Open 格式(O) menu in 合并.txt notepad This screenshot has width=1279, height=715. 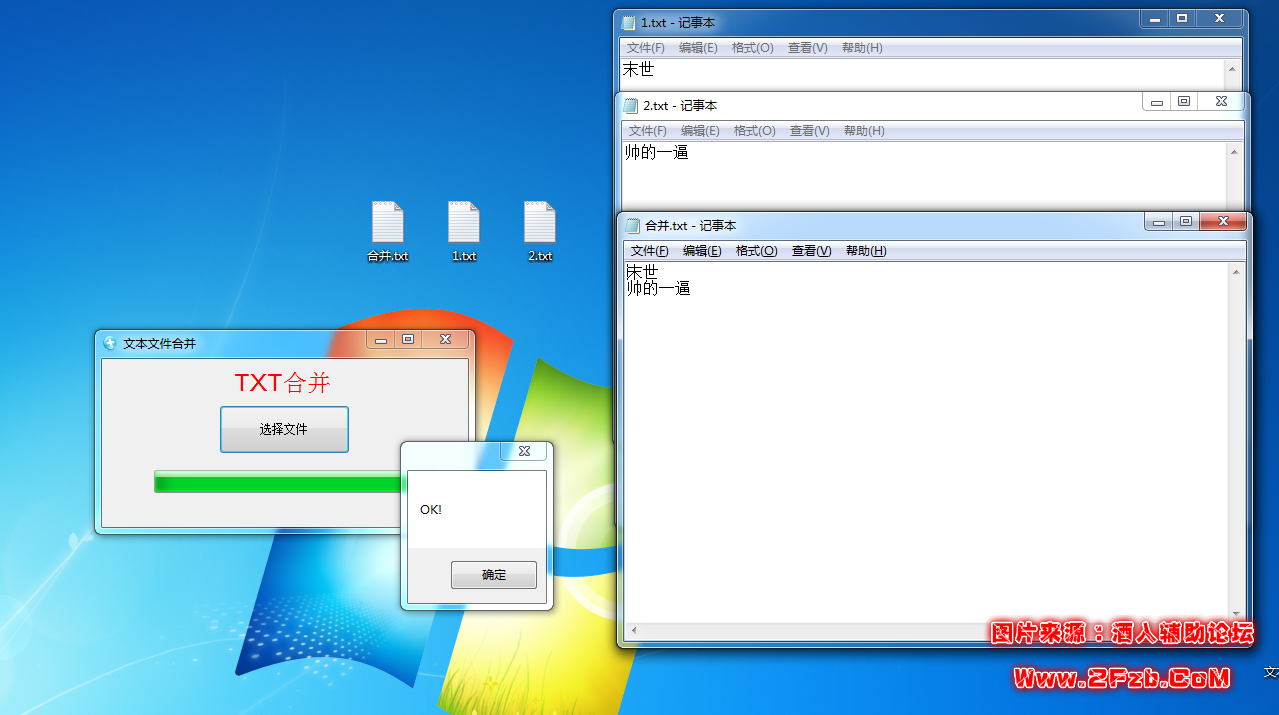pos(756,251)
